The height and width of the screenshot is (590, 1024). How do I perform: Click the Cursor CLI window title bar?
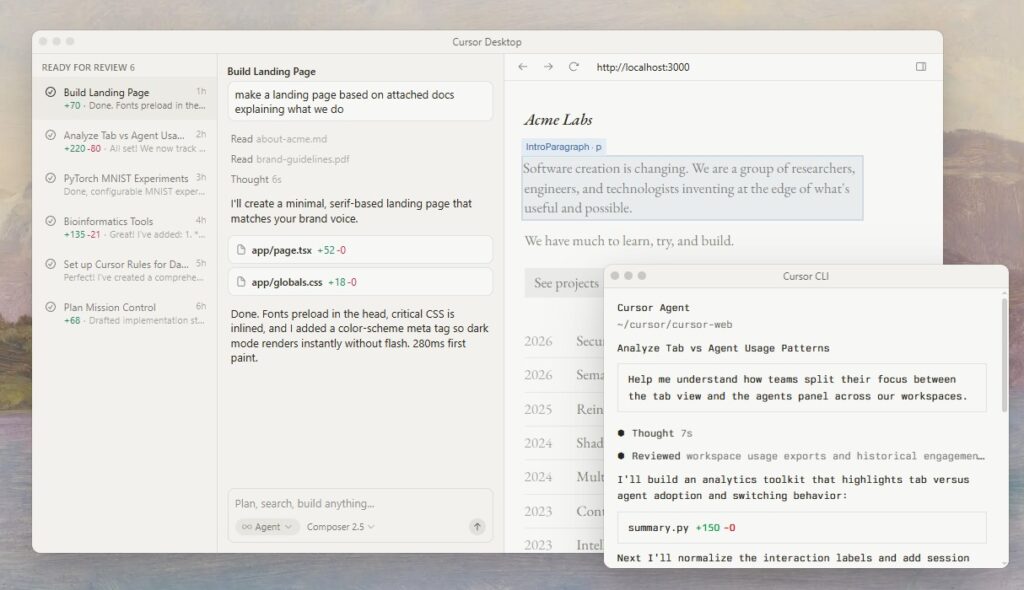tap(806, 276)
